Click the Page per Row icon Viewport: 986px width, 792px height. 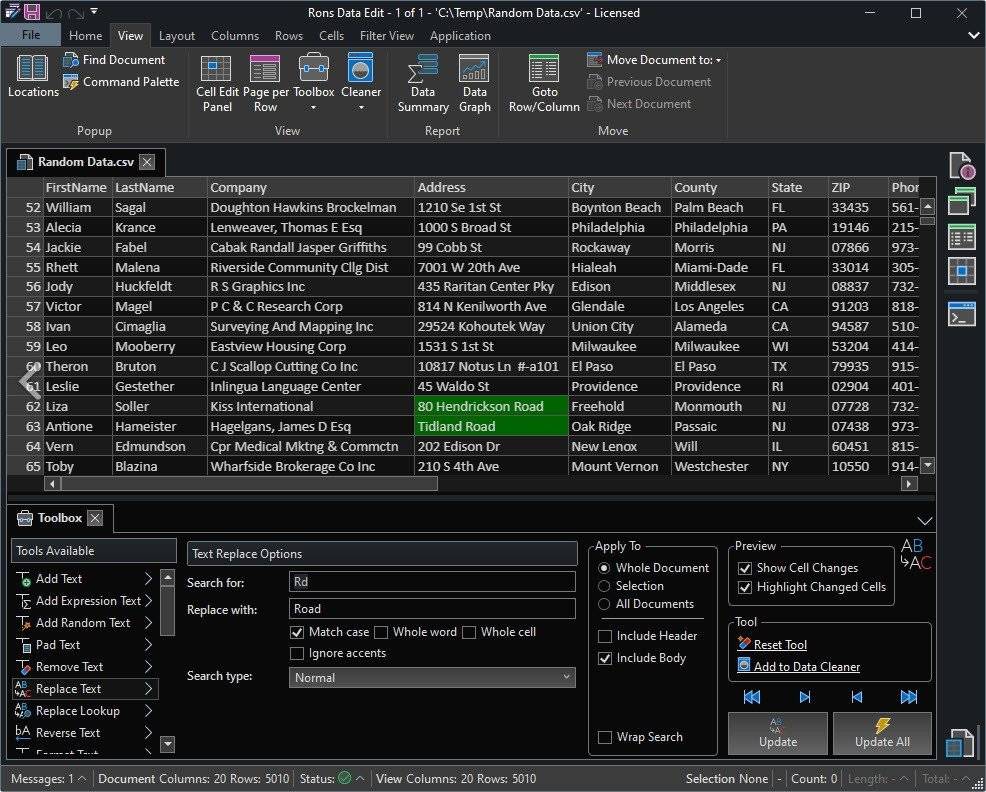(265, 70)
